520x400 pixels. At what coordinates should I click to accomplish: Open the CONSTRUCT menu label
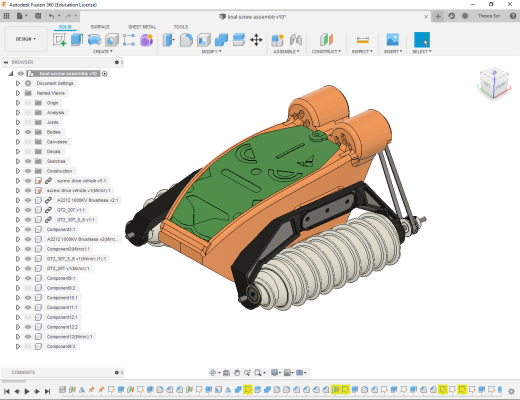coord(326,52)
